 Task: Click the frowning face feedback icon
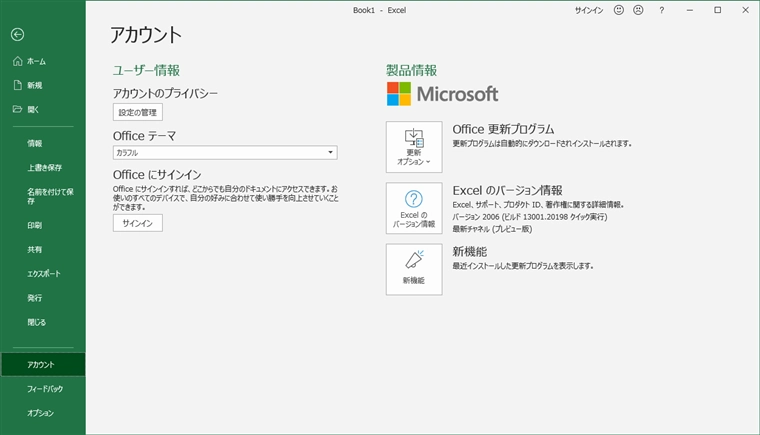point(638,10)
